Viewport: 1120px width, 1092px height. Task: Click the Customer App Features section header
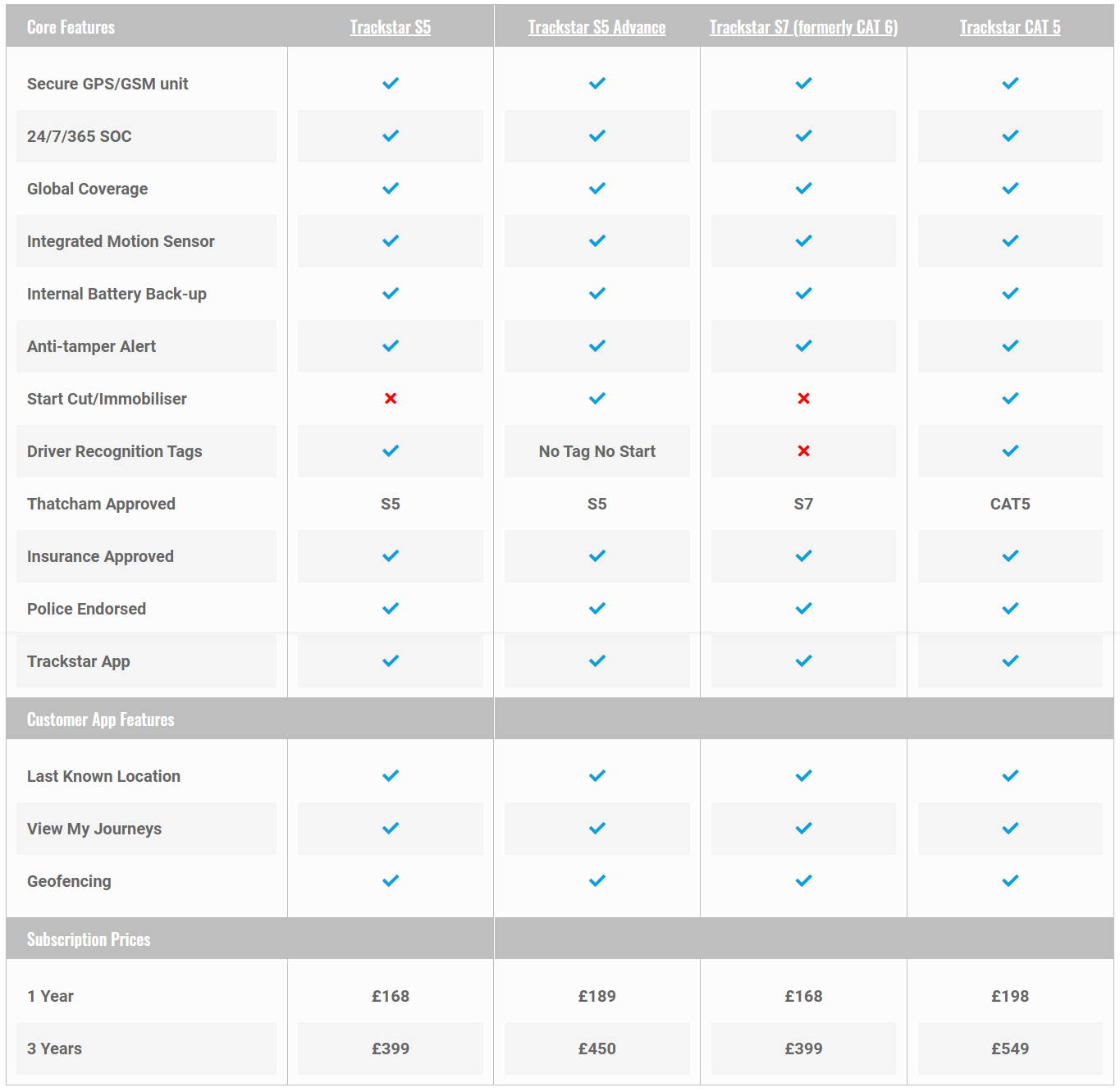point(101,720)
